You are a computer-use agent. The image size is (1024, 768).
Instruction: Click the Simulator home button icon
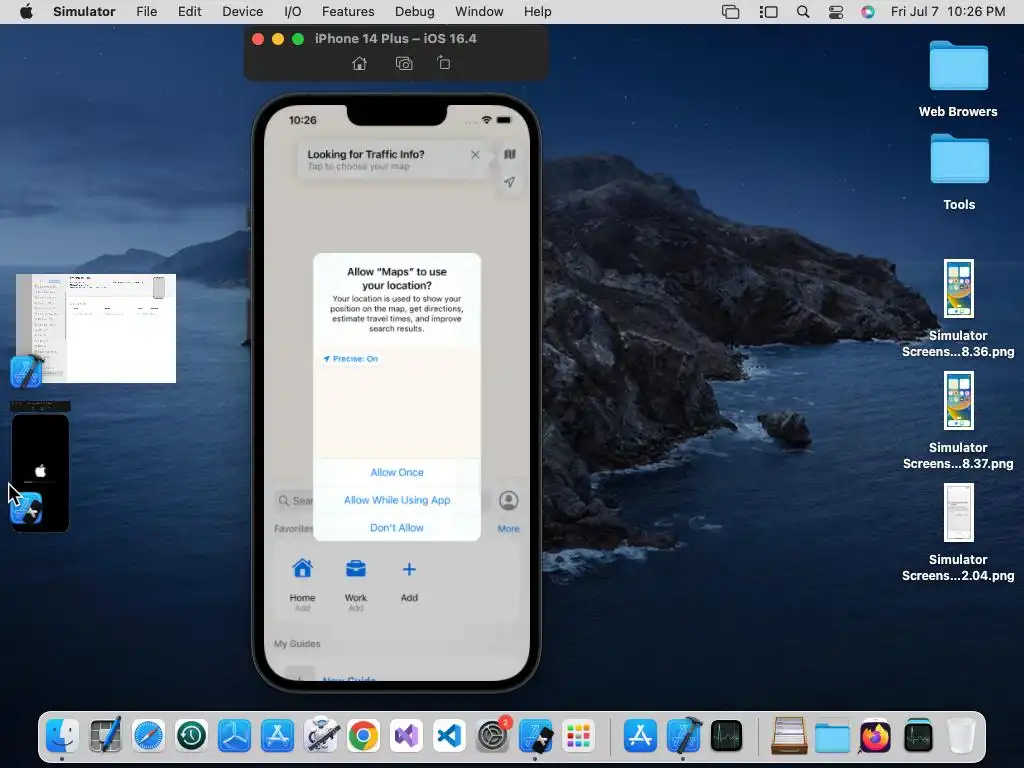[359, 63]
